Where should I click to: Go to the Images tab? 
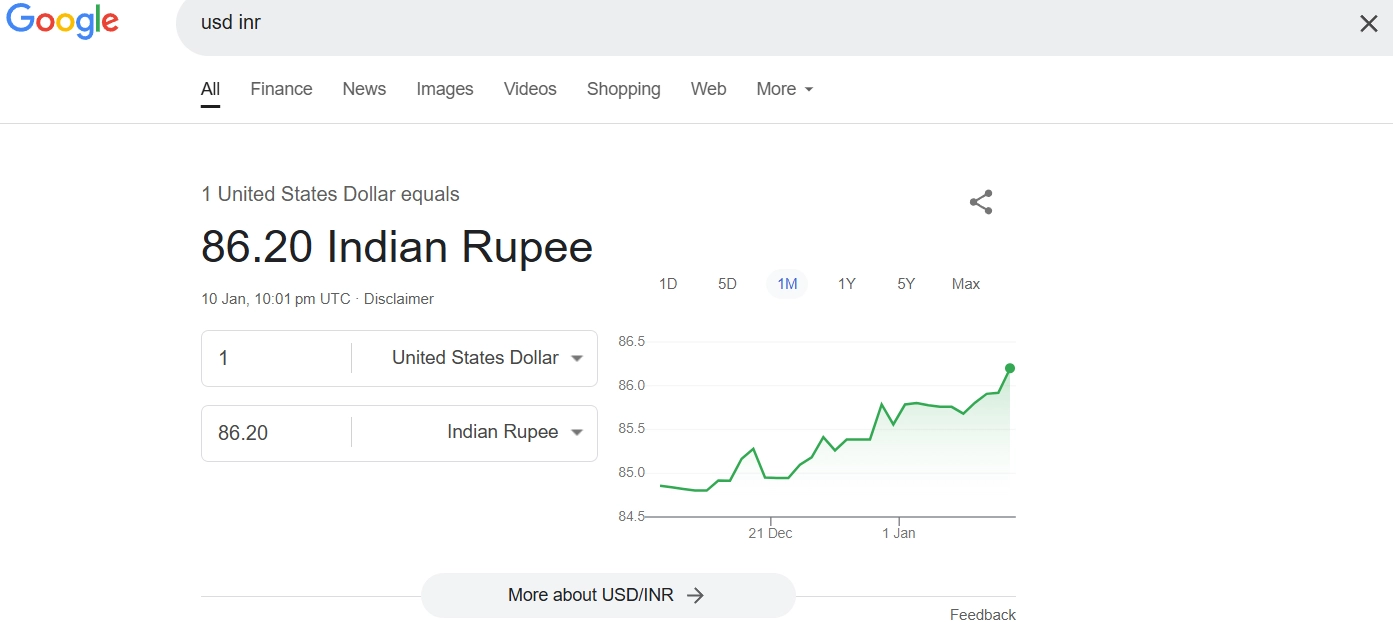445,89
